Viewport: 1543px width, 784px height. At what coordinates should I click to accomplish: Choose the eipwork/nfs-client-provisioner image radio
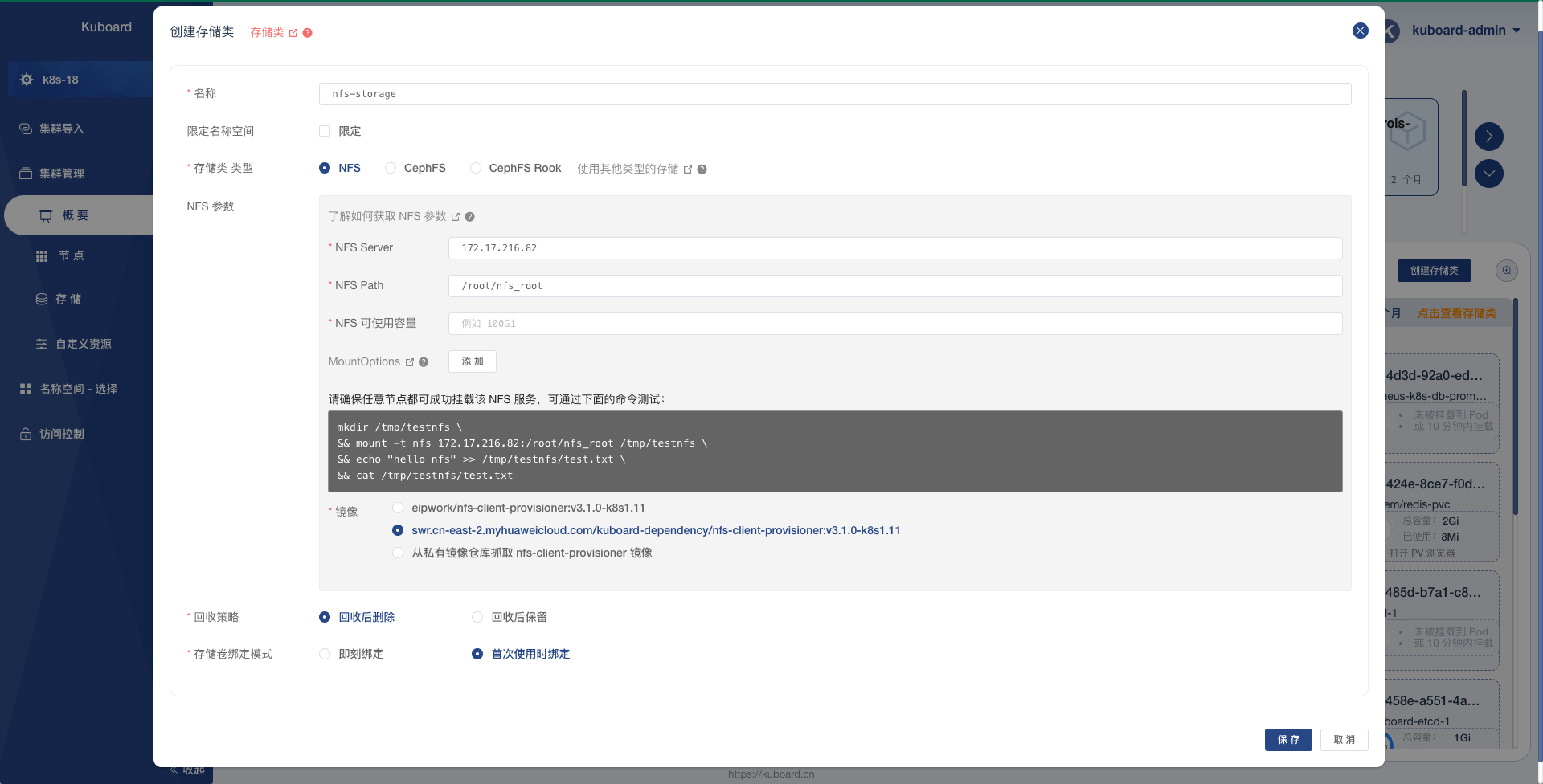point(398,508)
